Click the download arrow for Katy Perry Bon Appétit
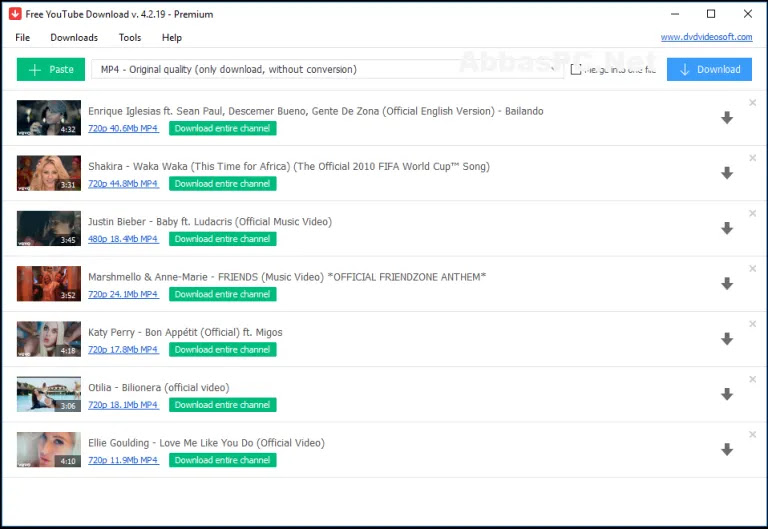 (727, 339)
